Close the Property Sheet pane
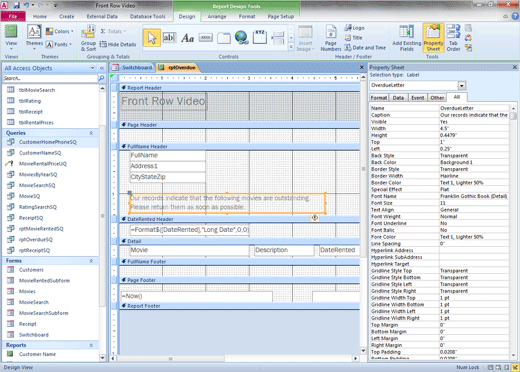520x372 pixels. click(515, 67)
